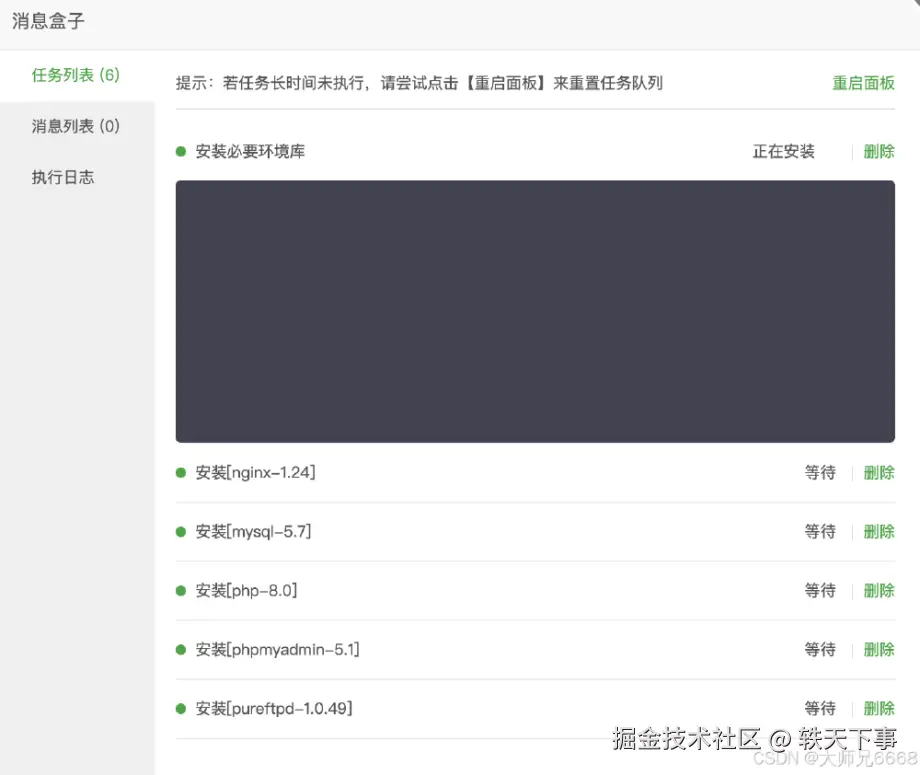Click 等待 status of mysql-5.7
Viewport: 920px width, 775px height.
coord(820,532)
